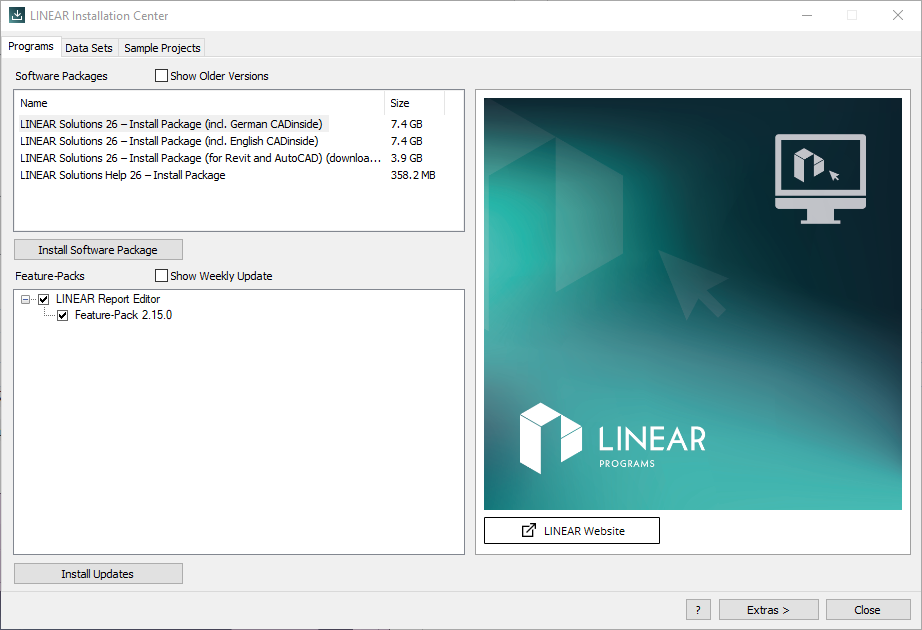The image size is (922, 630).
Task: Click the LINEAR Installation Center title bar icon
Action: pyautogui.click(x=16, y=15)
